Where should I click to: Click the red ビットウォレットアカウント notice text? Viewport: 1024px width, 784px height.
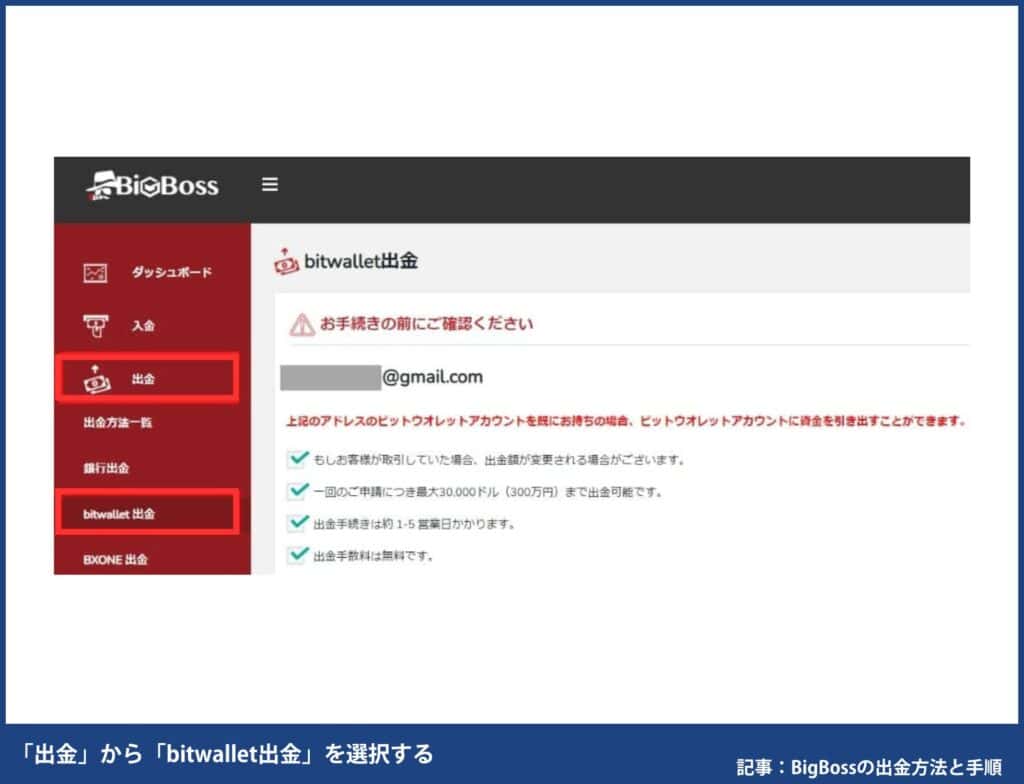point(626,421)
